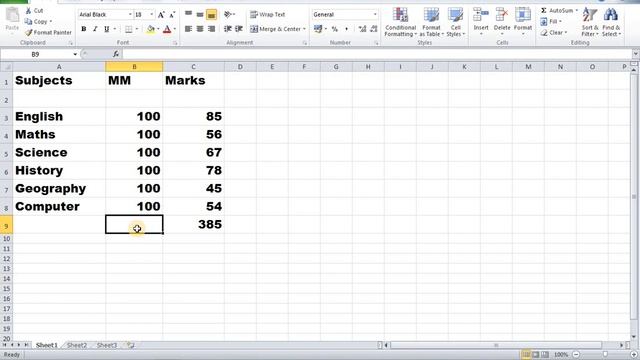640x360 pixels.
Task: Select Top Align button
Action: tap(188, 15)
